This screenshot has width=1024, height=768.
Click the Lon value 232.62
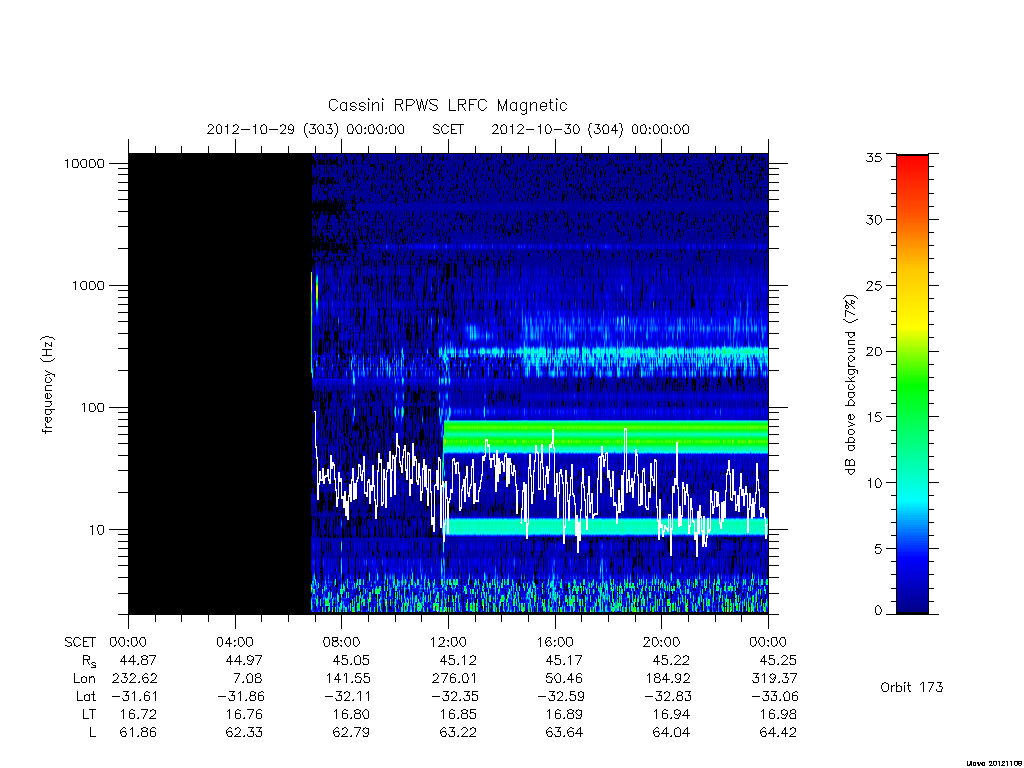[135, 679]
